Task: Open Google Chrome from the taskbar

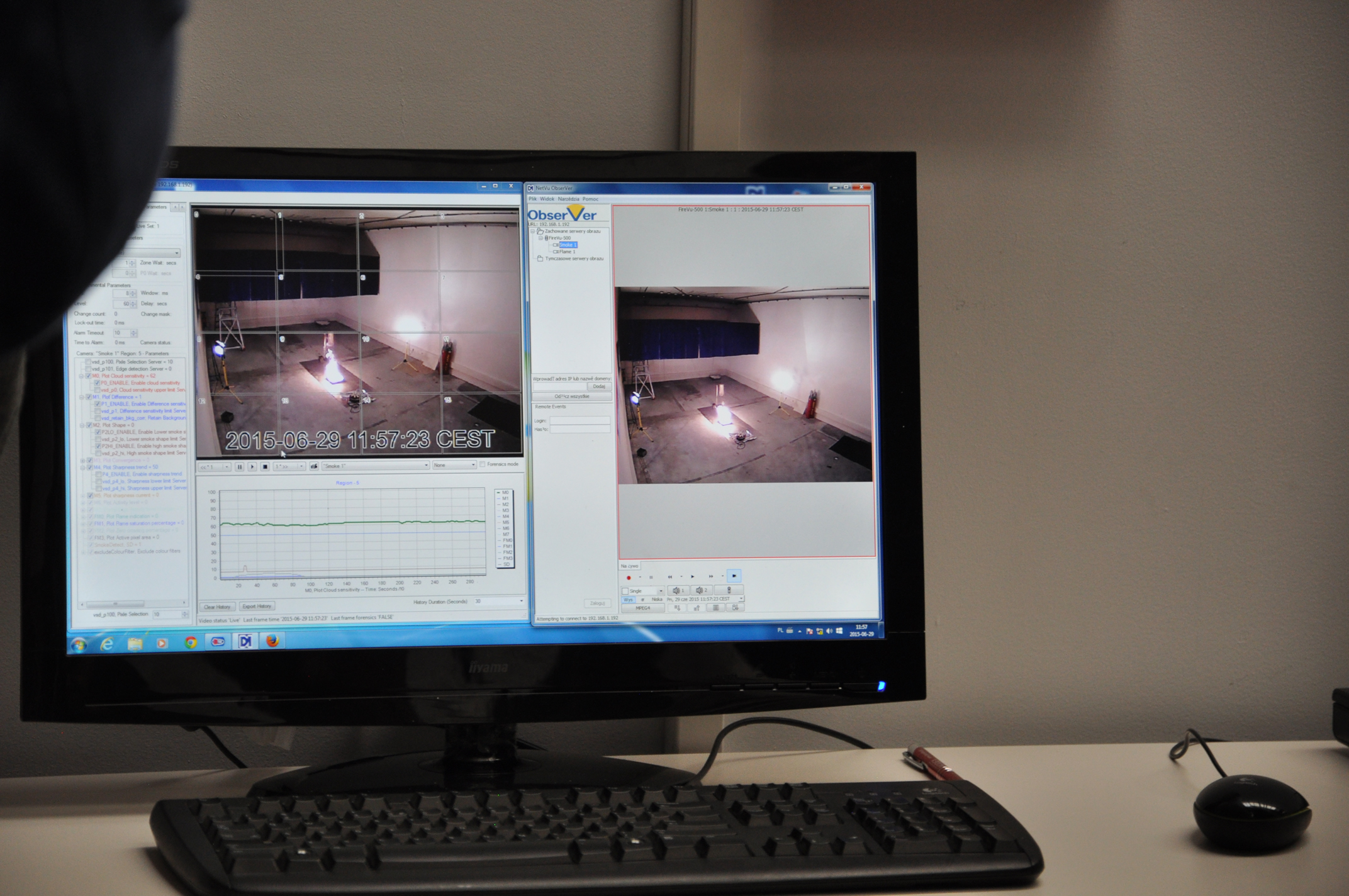Action: 191,642
